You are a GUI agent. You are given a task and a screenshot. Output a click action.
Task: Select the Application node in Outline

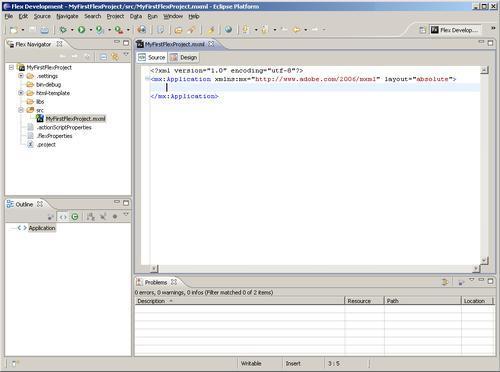point(42,228)
